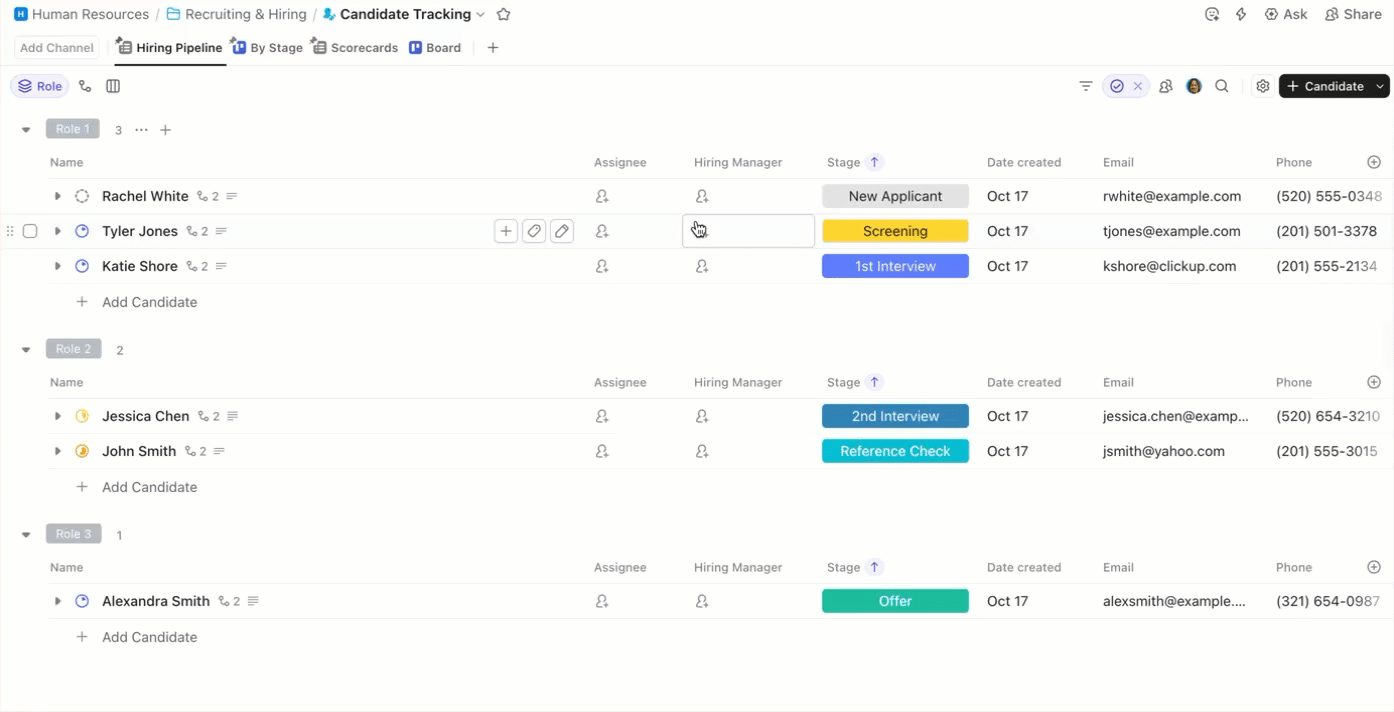Open the view Settings gear icon
Screen dimensions: 1394x712
coord(1262,86)
